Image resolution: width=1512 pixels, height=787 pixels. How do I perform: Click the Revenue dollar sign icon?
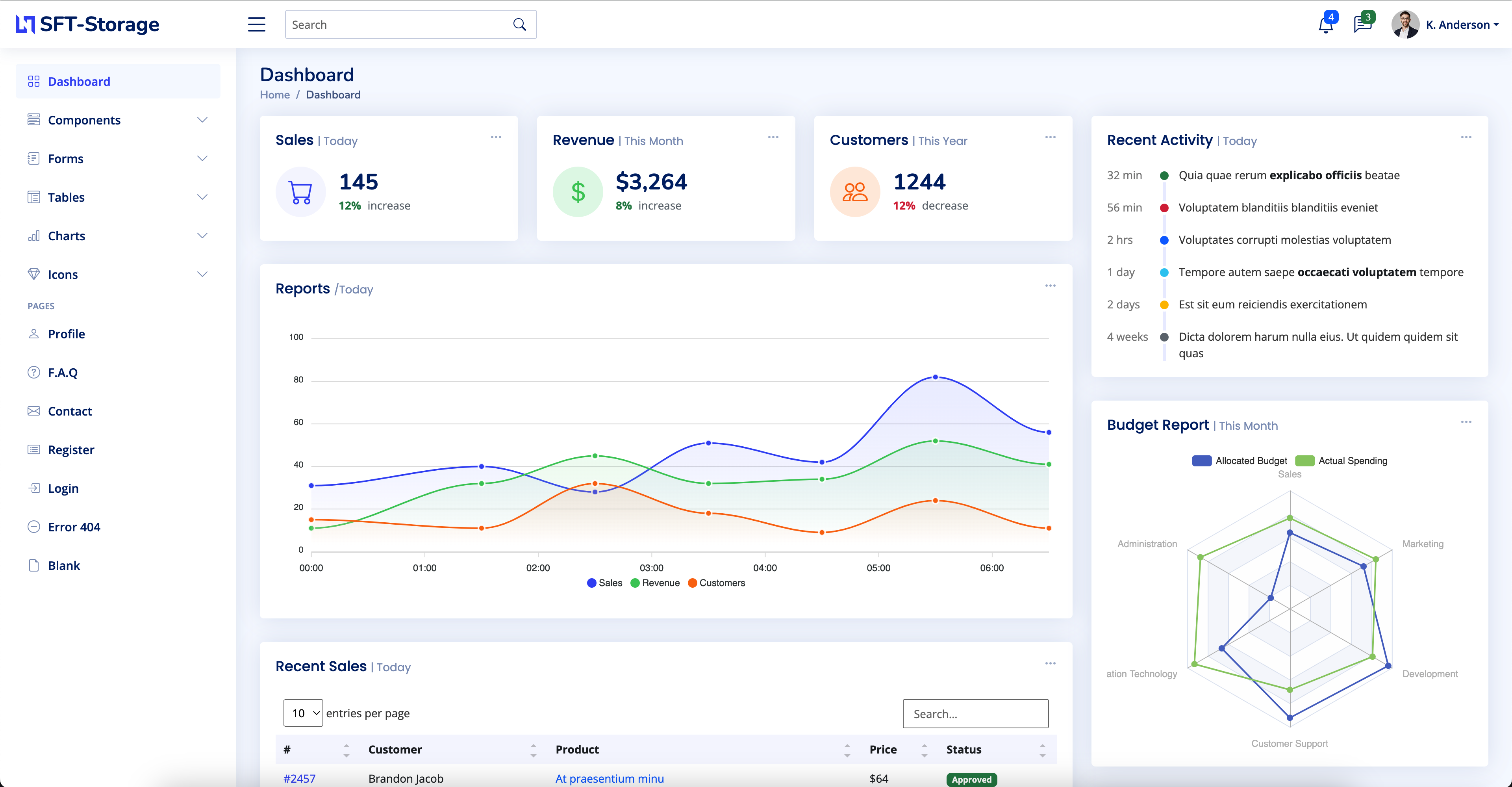pos(578,192)
